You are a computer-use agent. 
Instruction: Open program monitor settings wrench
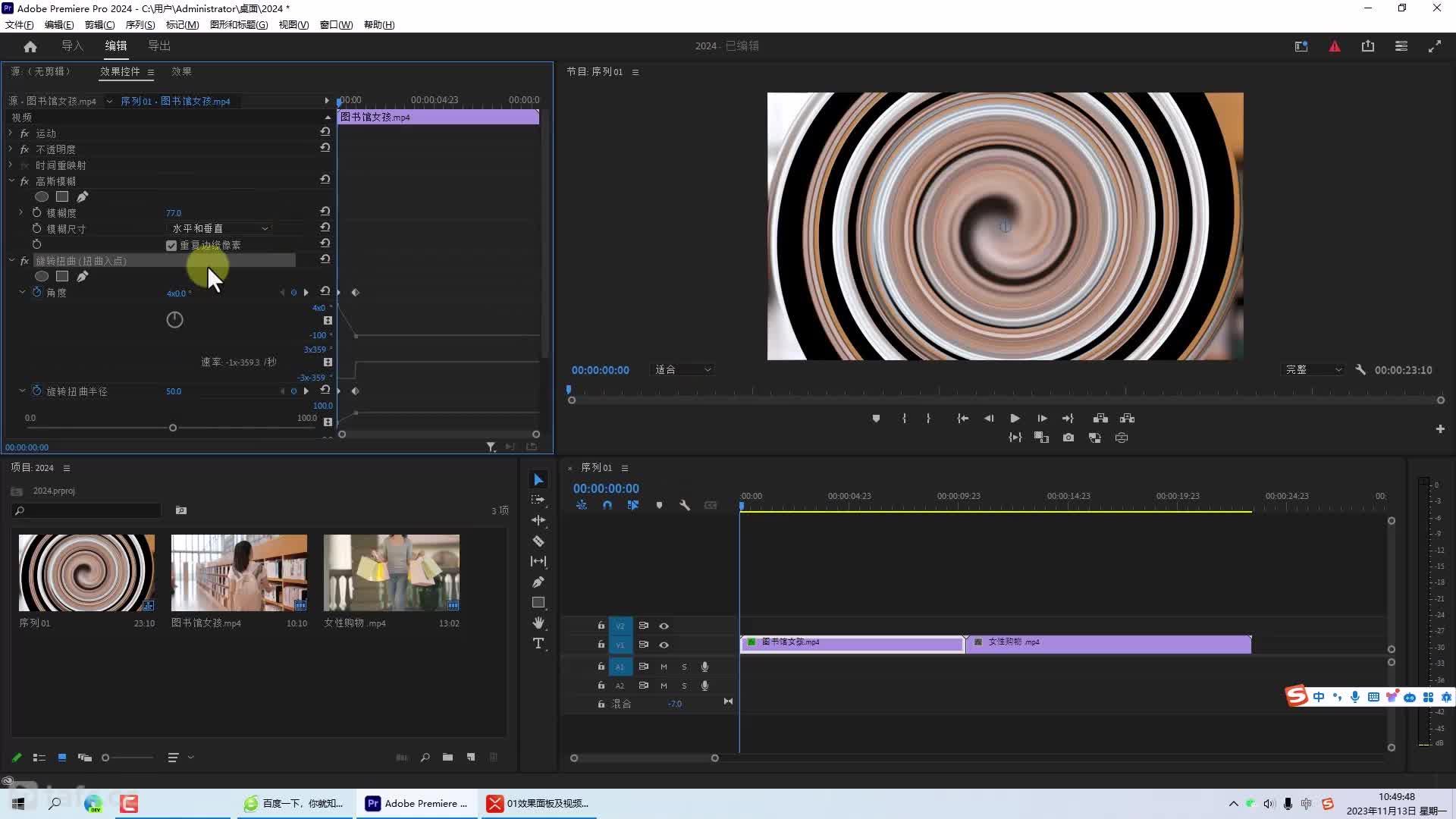(1360, 369)
